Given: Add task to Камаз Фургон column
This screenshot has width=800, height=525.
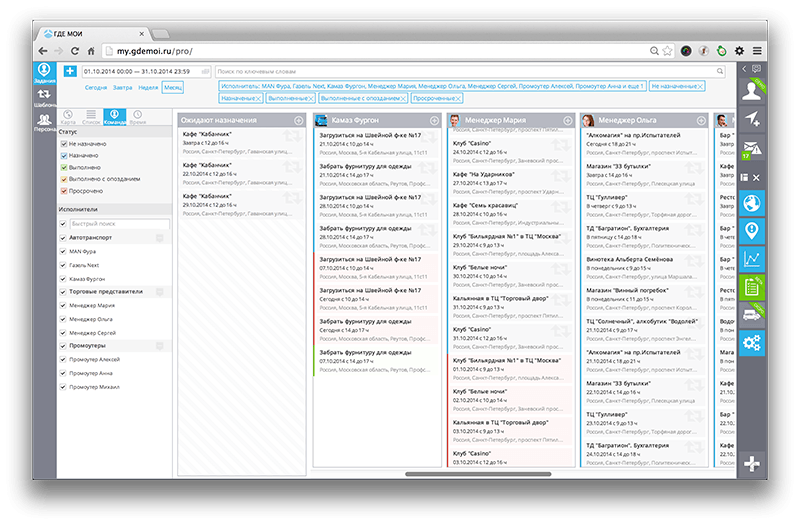Looking at the screenshot, I should [x=434, y=120].
